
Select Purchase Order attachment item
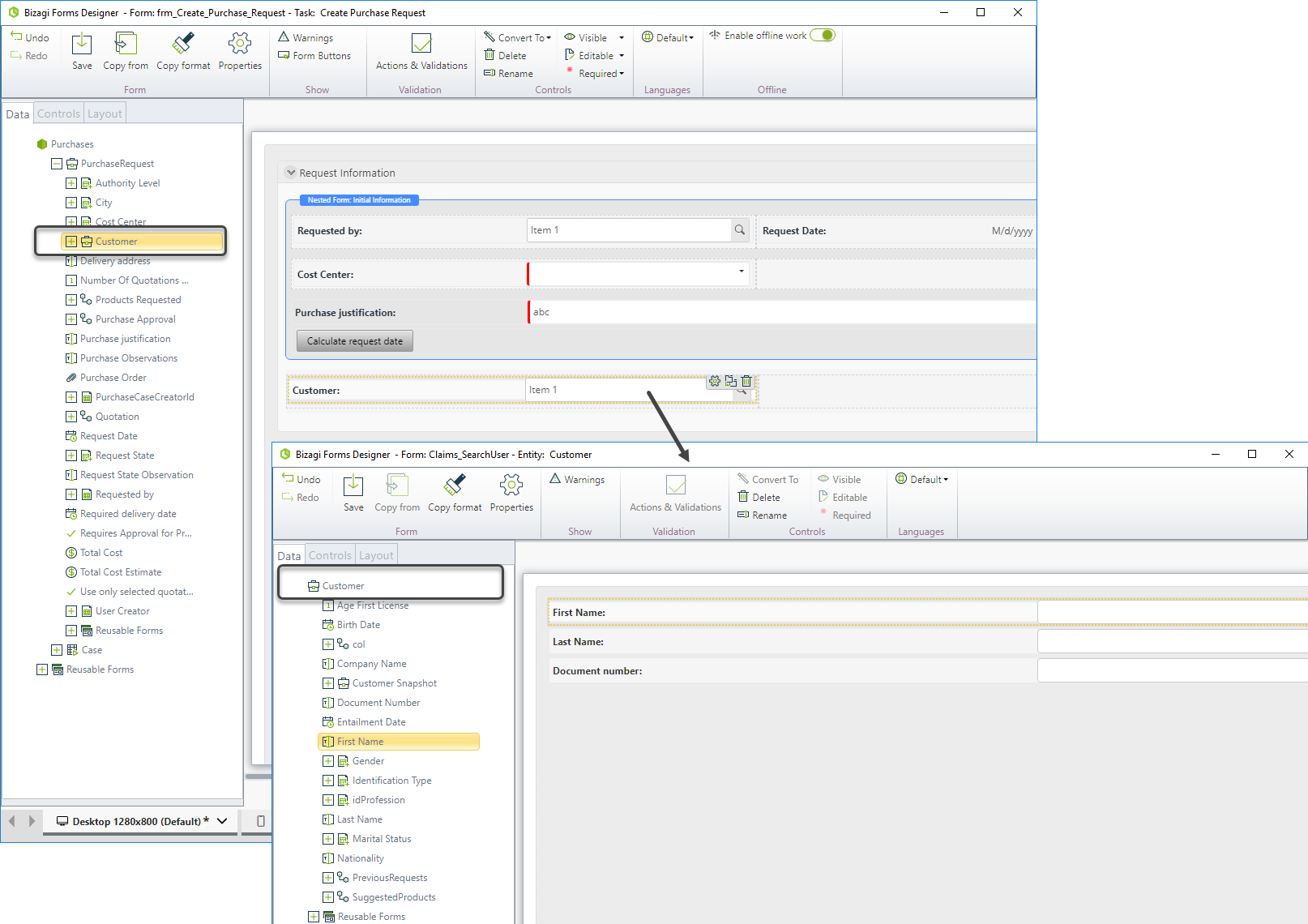click(106, 378)
